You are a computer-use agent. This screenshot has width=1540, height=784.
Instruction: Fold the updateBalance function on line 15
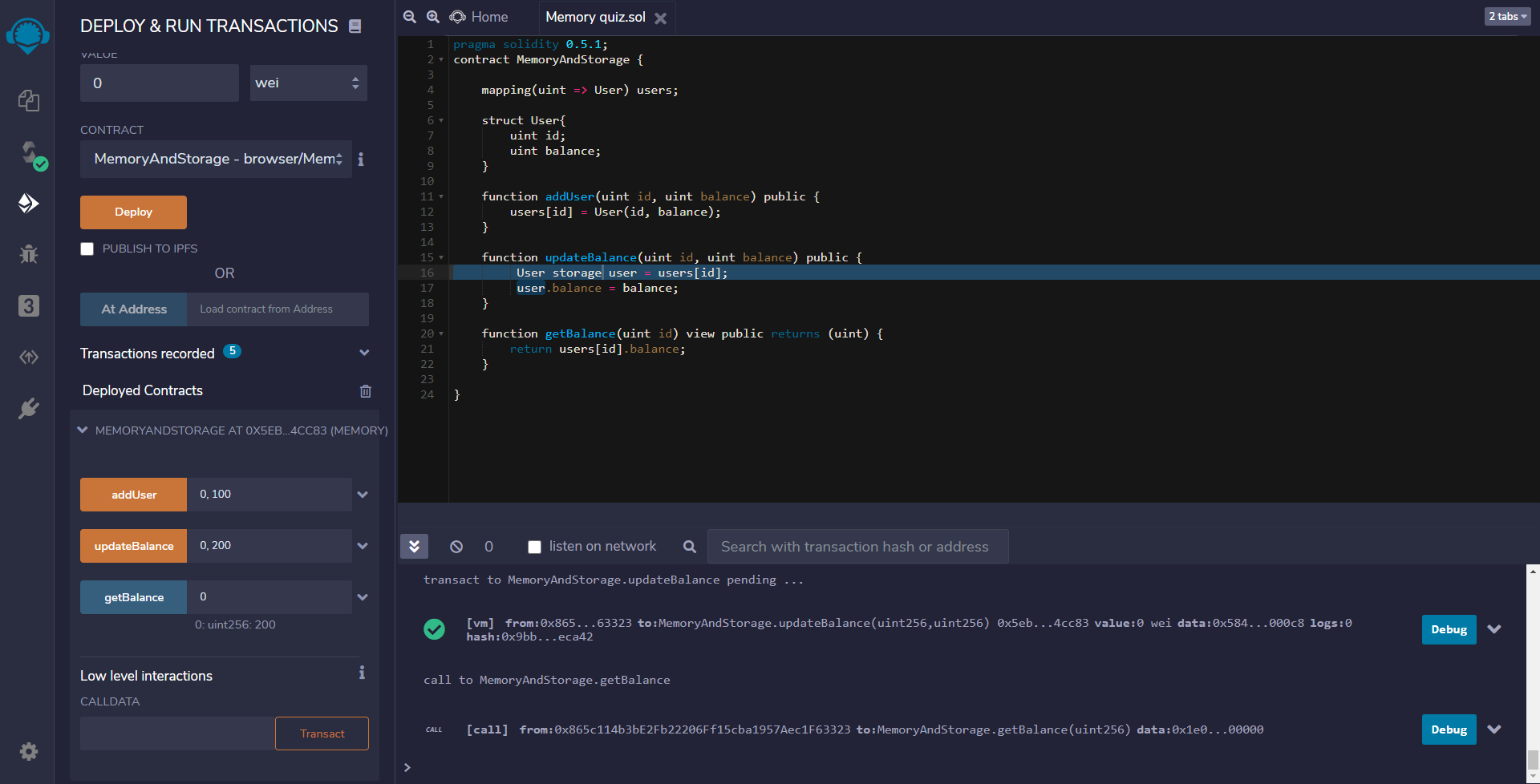click(x=441, y=258)
